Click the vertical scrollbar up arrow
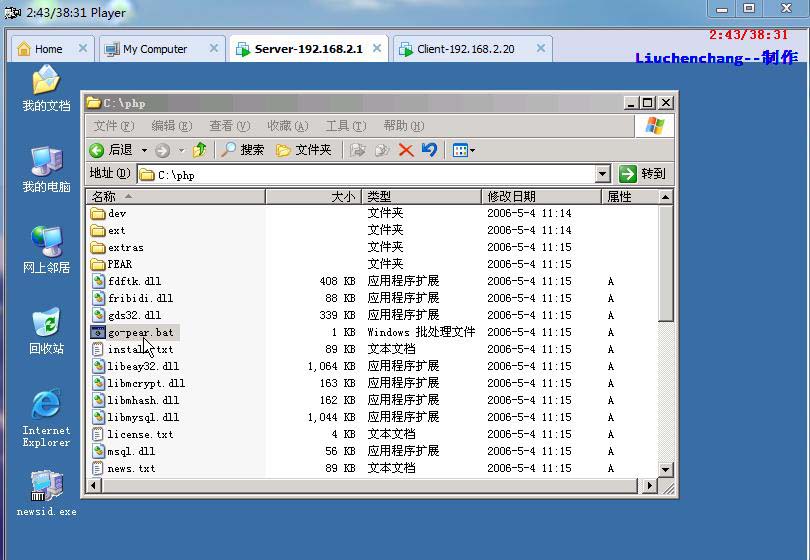 pyautogui.click(x=665, y=197)
